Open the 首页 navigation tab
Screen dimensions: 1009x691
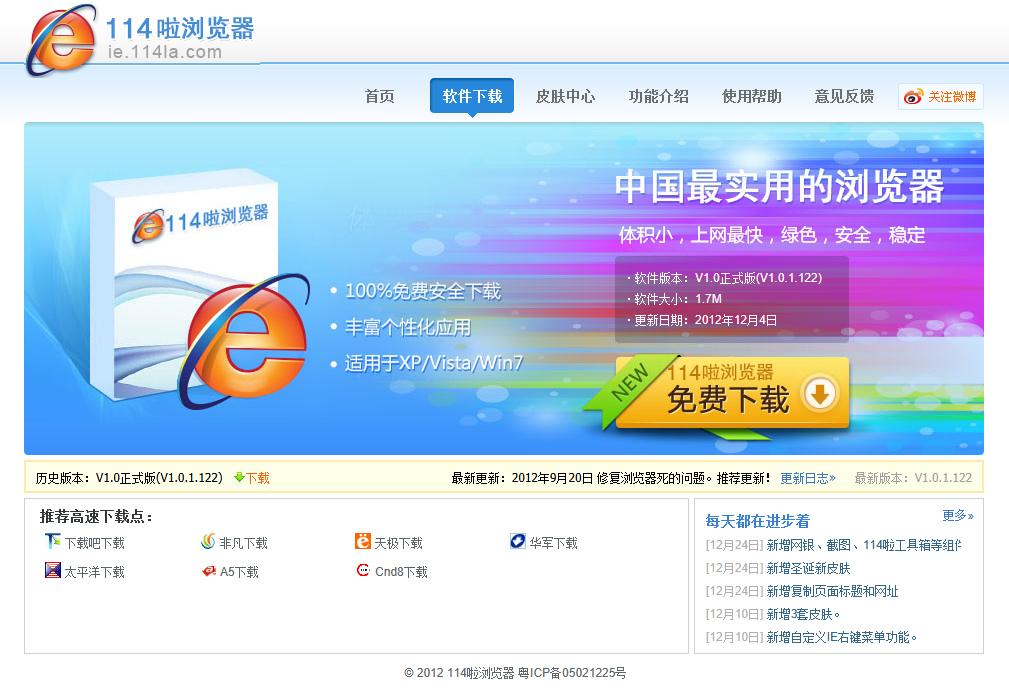[379, 97]
